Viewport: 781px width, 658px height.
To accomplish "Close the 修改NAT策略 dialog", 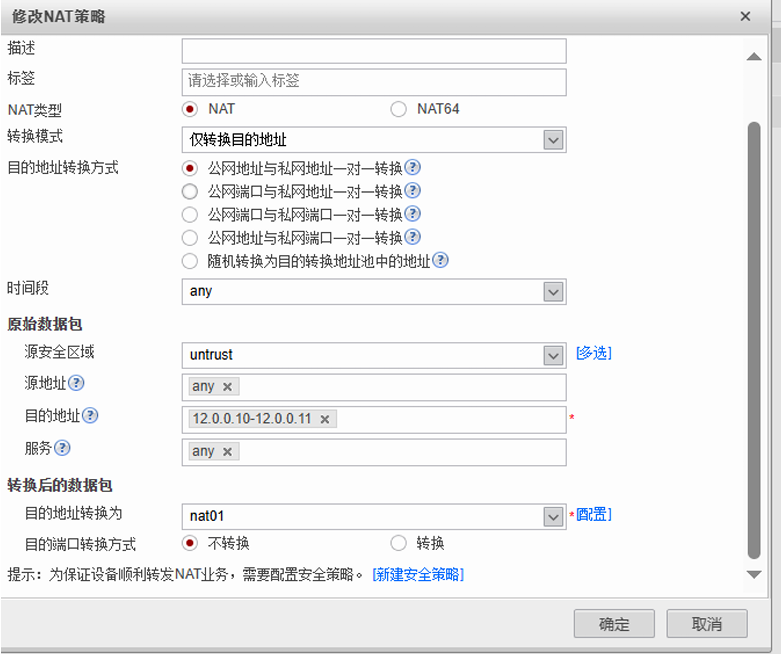I will point(745,16).
